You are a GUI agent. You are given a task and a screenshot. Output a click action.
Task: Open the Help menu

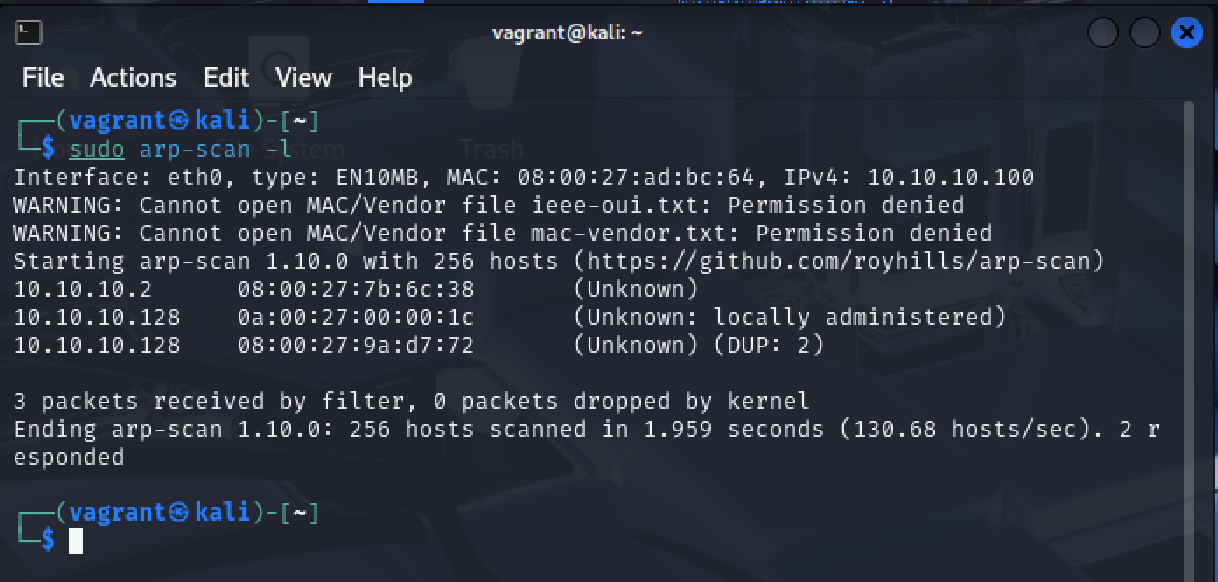(385, 78)
